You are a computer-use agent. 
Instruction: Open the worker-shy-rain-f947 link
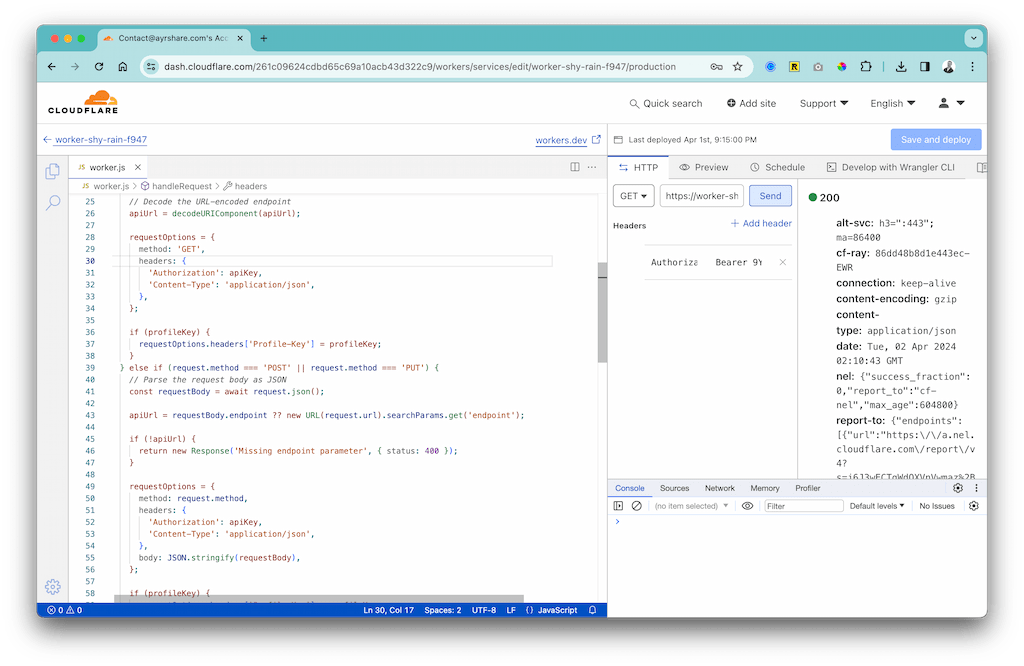[x=101, y=140]
